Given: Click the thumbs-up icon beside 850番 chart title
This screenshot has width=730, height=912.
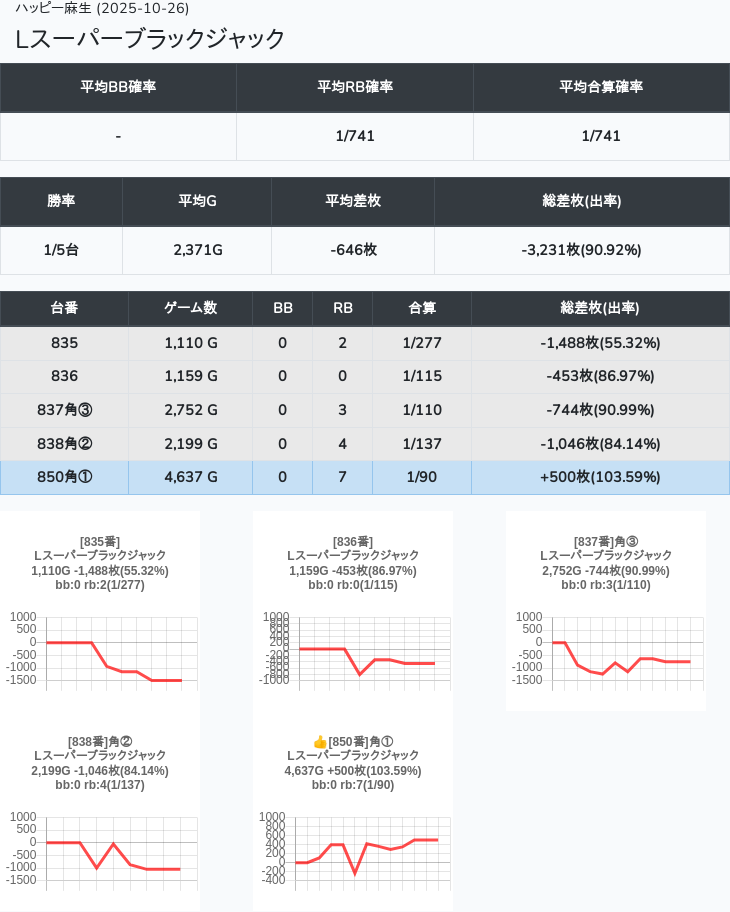Looking at the screenshot, I should pyautogui.click(x=320, y=741).
